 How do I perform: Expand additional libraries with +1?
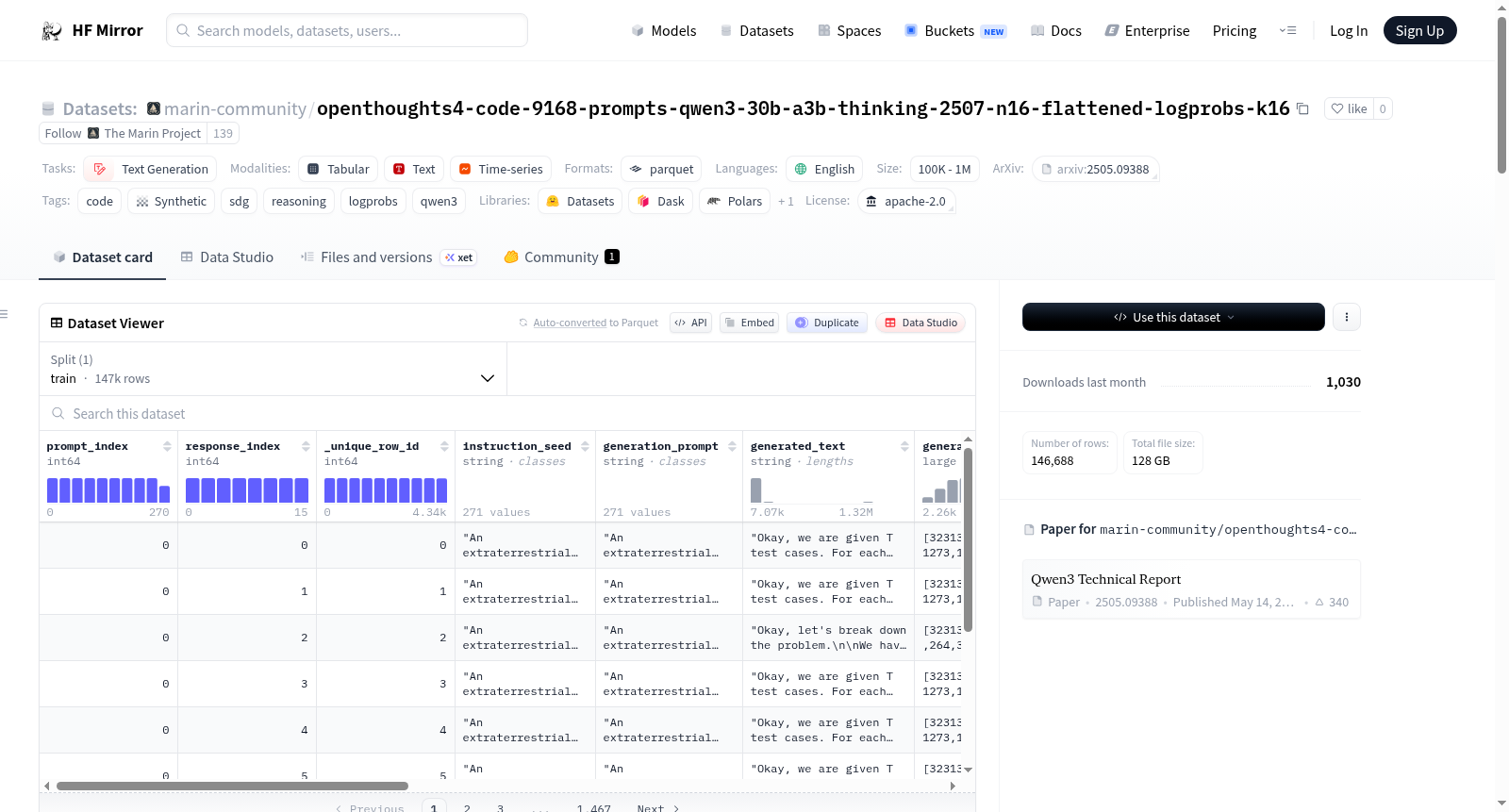point(786,201)
